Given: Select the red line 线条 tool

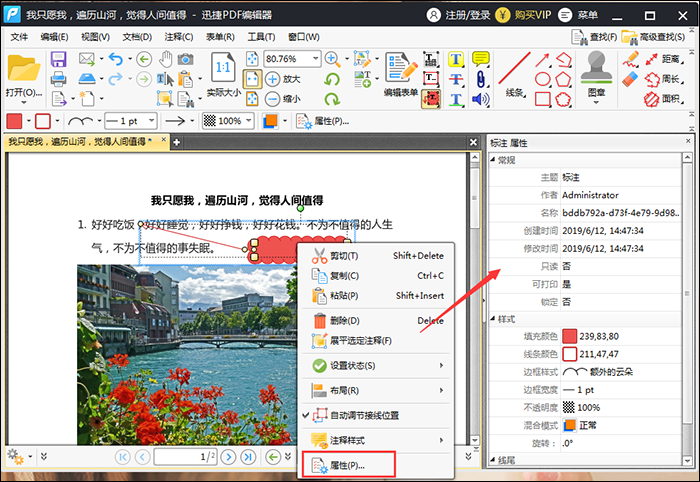Looking at the screenshot, I should tap(514, 75).
